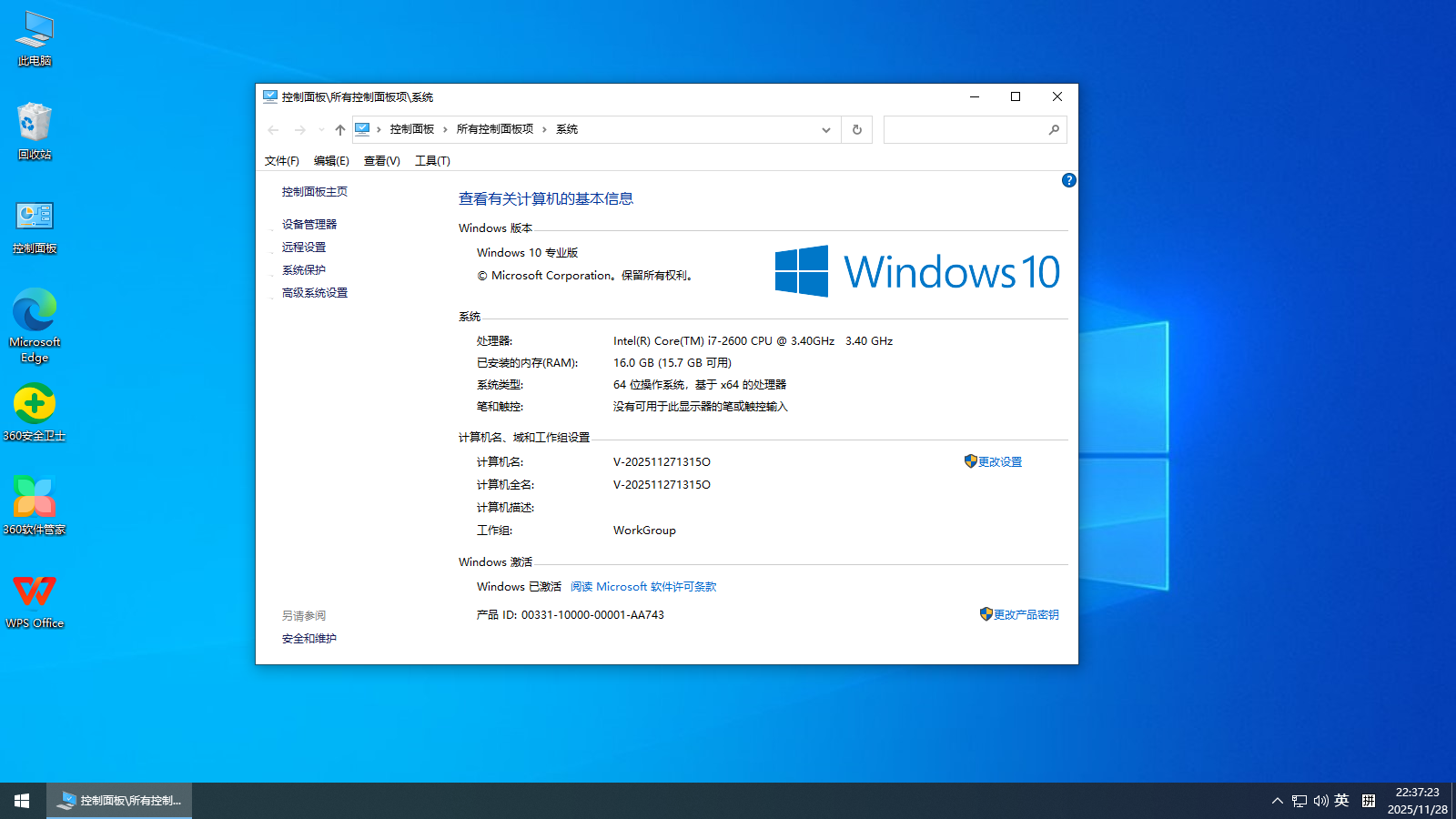Refresh the current Control Panel page
The width and height of the screenshot is (1456, 819).
pos(855,129)
